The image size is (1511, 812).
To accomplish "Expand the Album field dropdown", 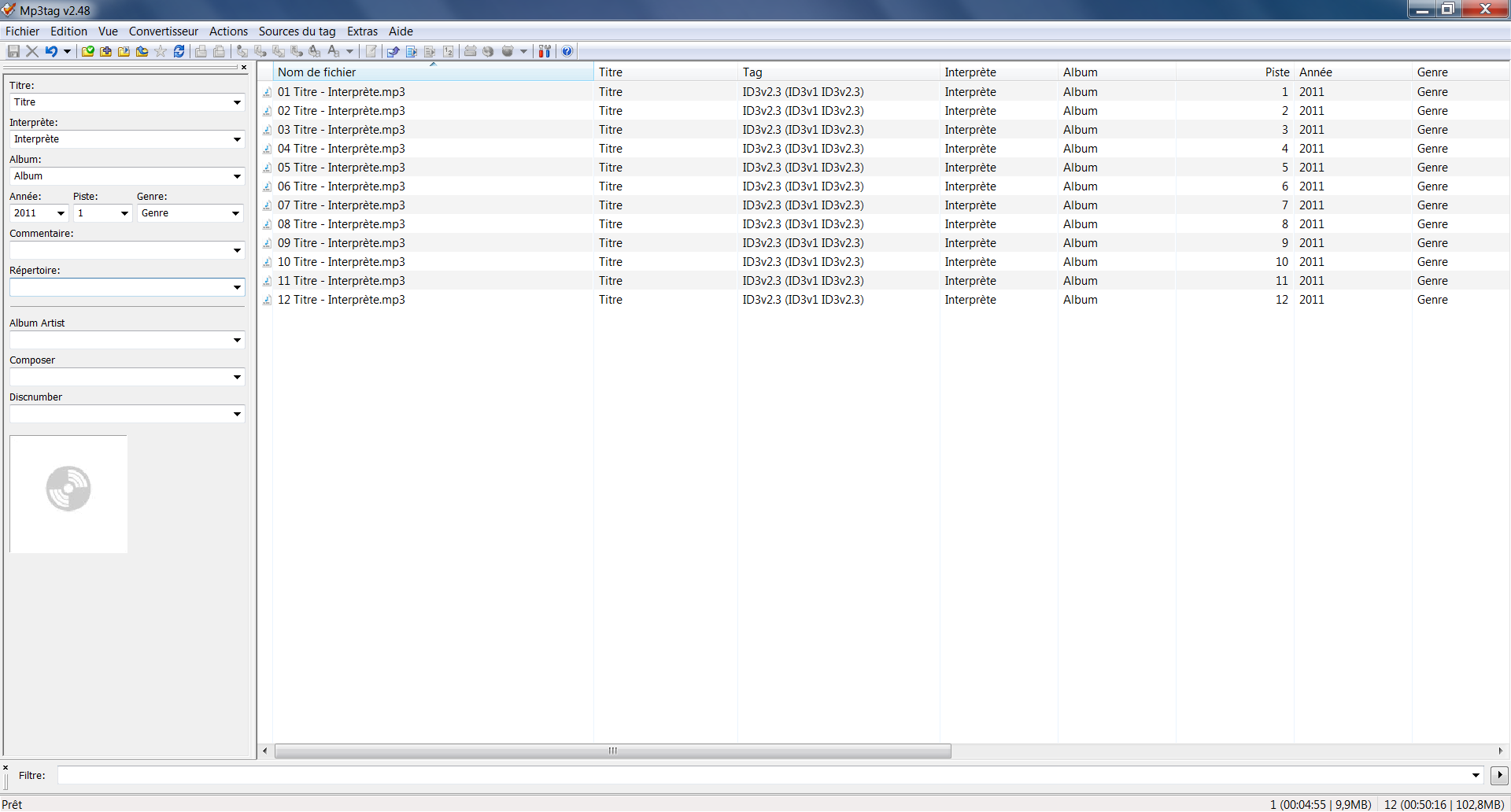I will click(237, 176).
